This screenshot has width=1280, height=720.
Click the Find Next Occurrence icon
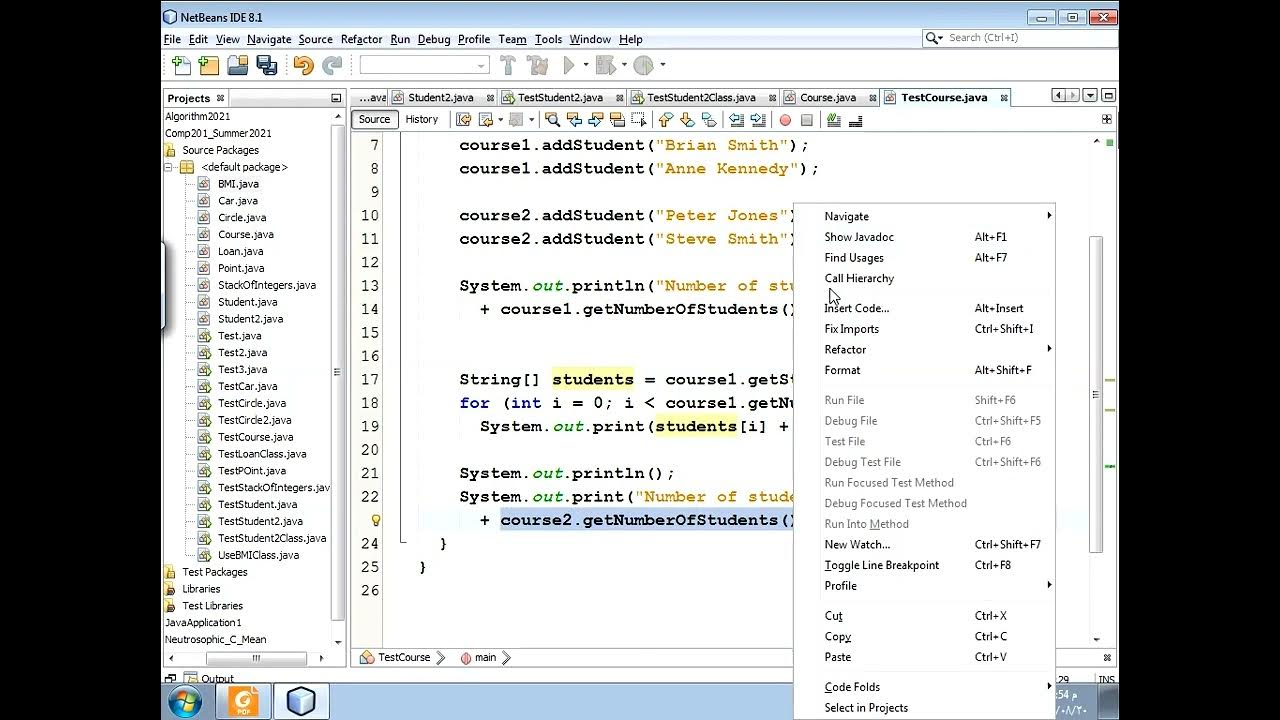595,119
